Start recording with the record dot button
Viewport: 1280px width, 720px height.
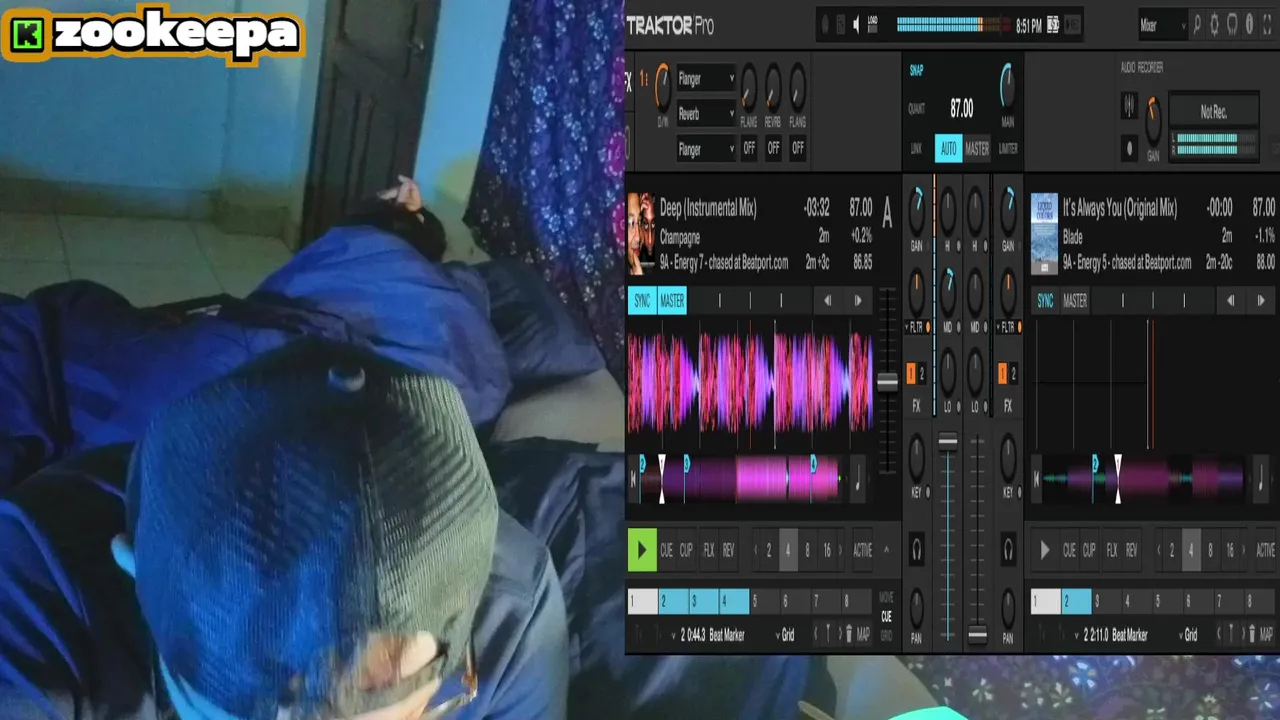pos(1129,149)
